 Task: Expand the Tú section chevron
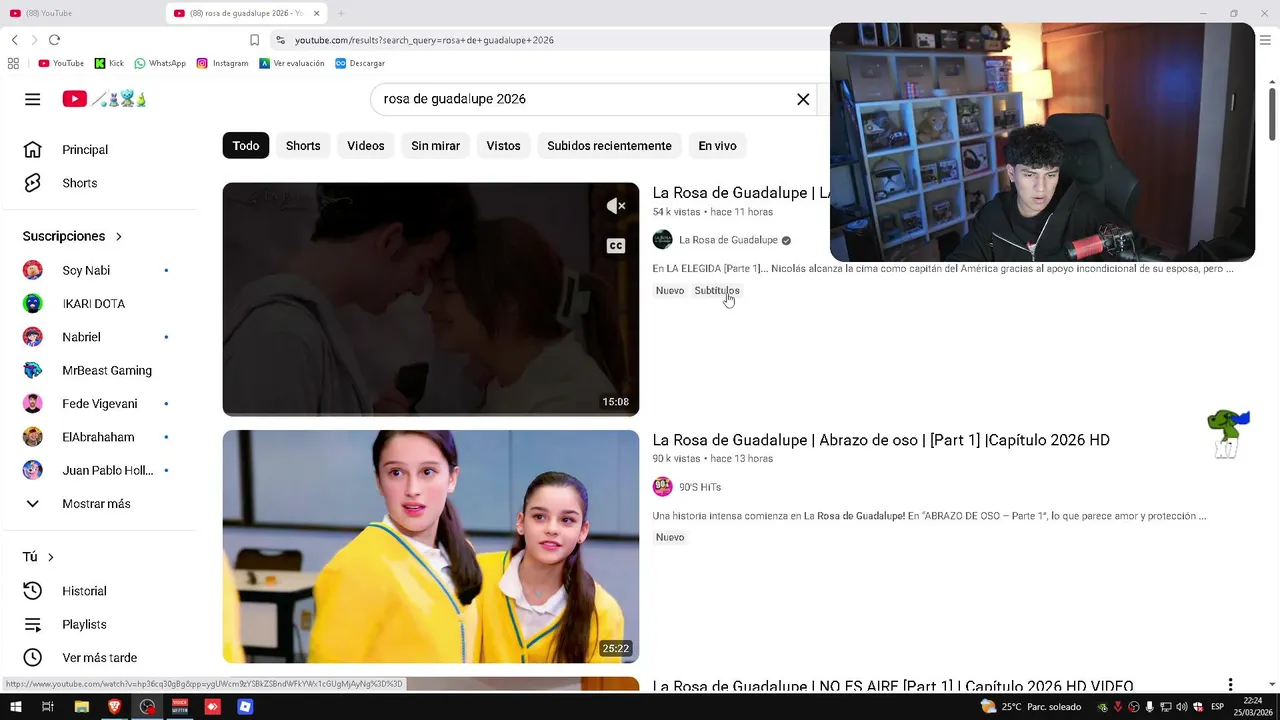pyautogui.click(x=50, y=557)
